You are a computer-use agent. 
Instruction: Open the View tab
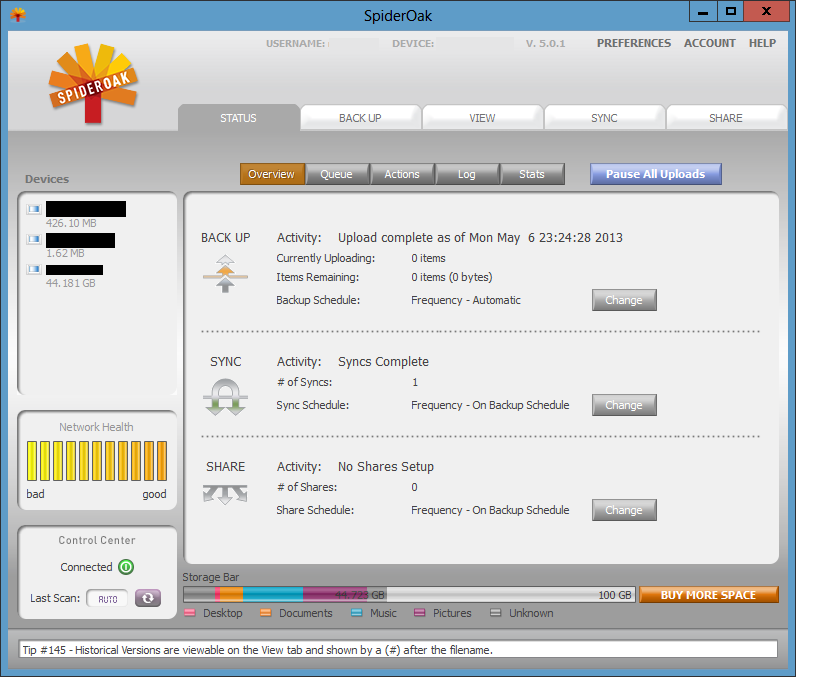(x=482, y=118)
